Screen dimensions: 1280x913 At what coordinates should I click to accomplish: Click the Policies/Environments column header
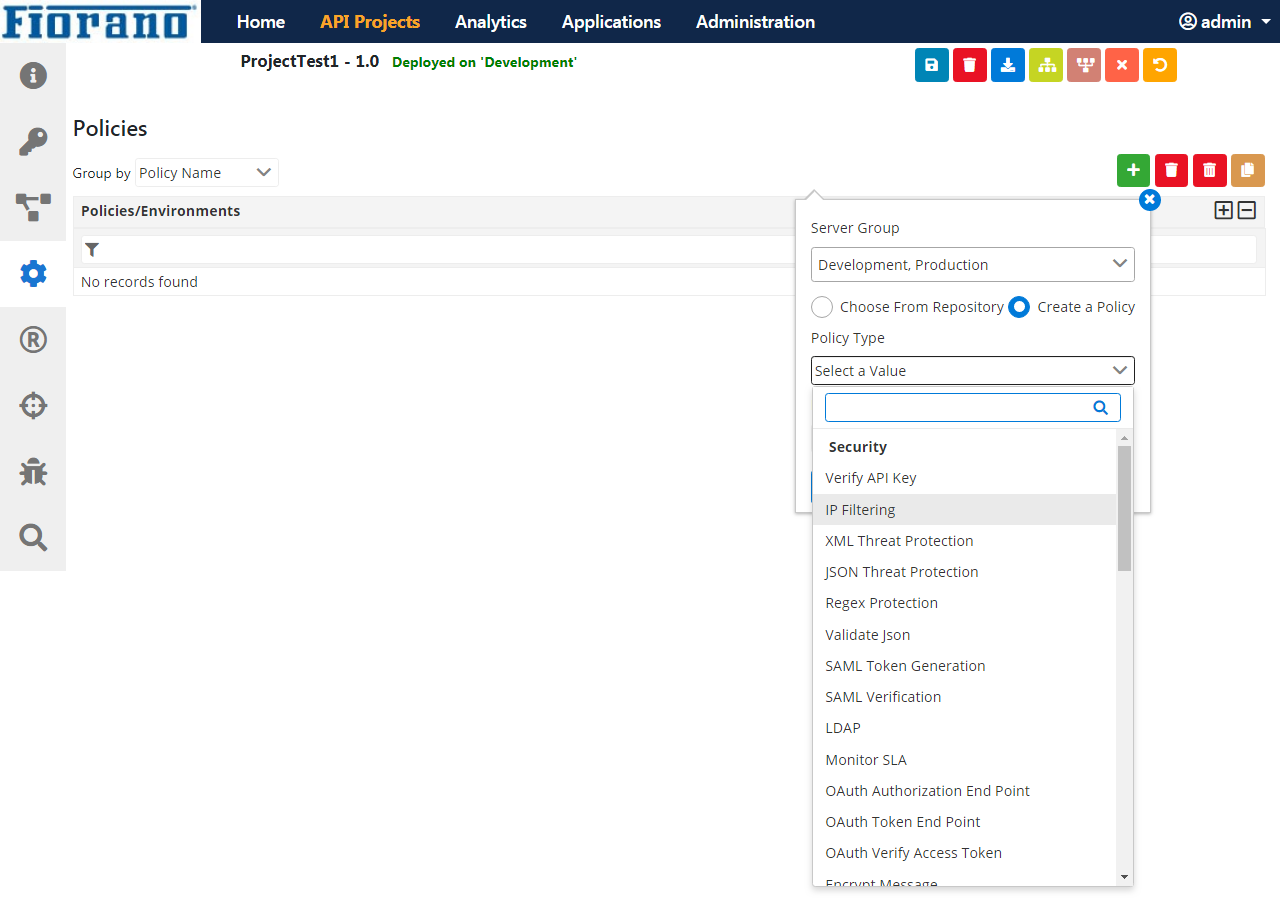point(160,211)
